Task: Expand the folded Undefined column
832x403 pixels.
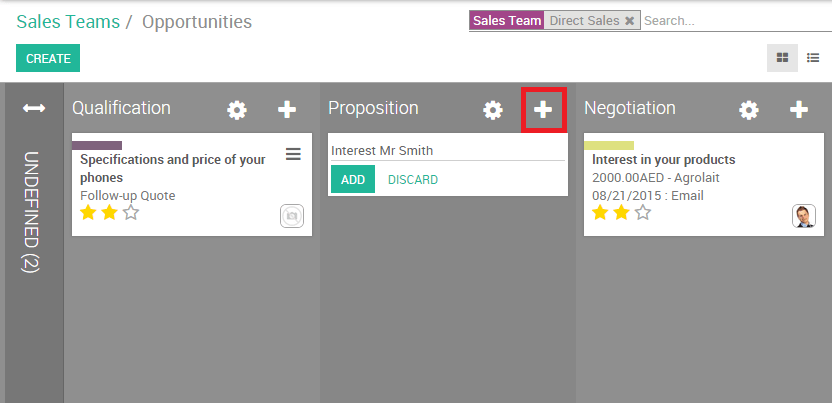Action: 34,109
